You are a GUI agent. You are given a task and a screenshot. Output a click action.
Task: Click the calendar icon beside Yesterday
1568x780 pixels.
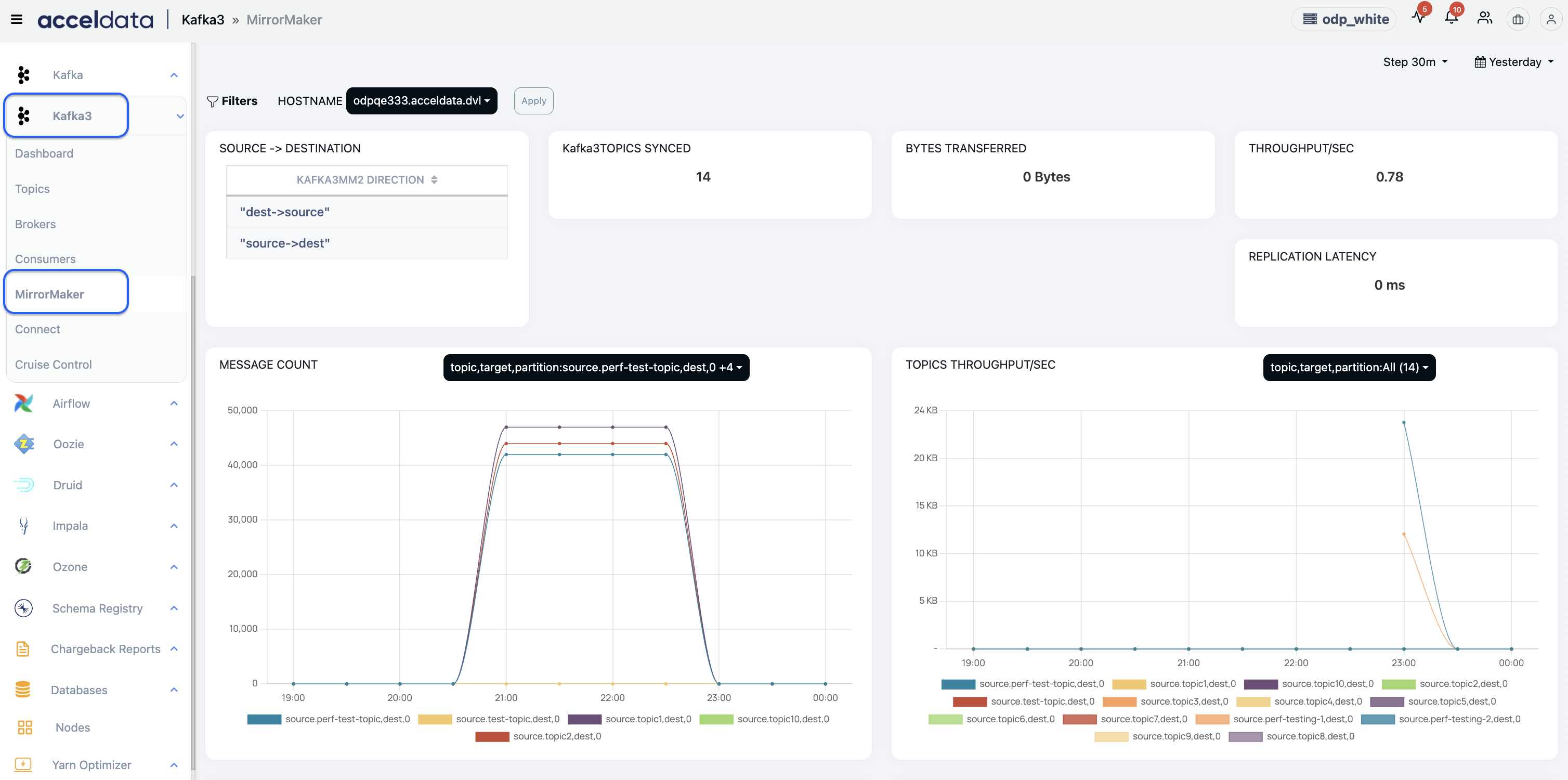tap(1480, 61)
